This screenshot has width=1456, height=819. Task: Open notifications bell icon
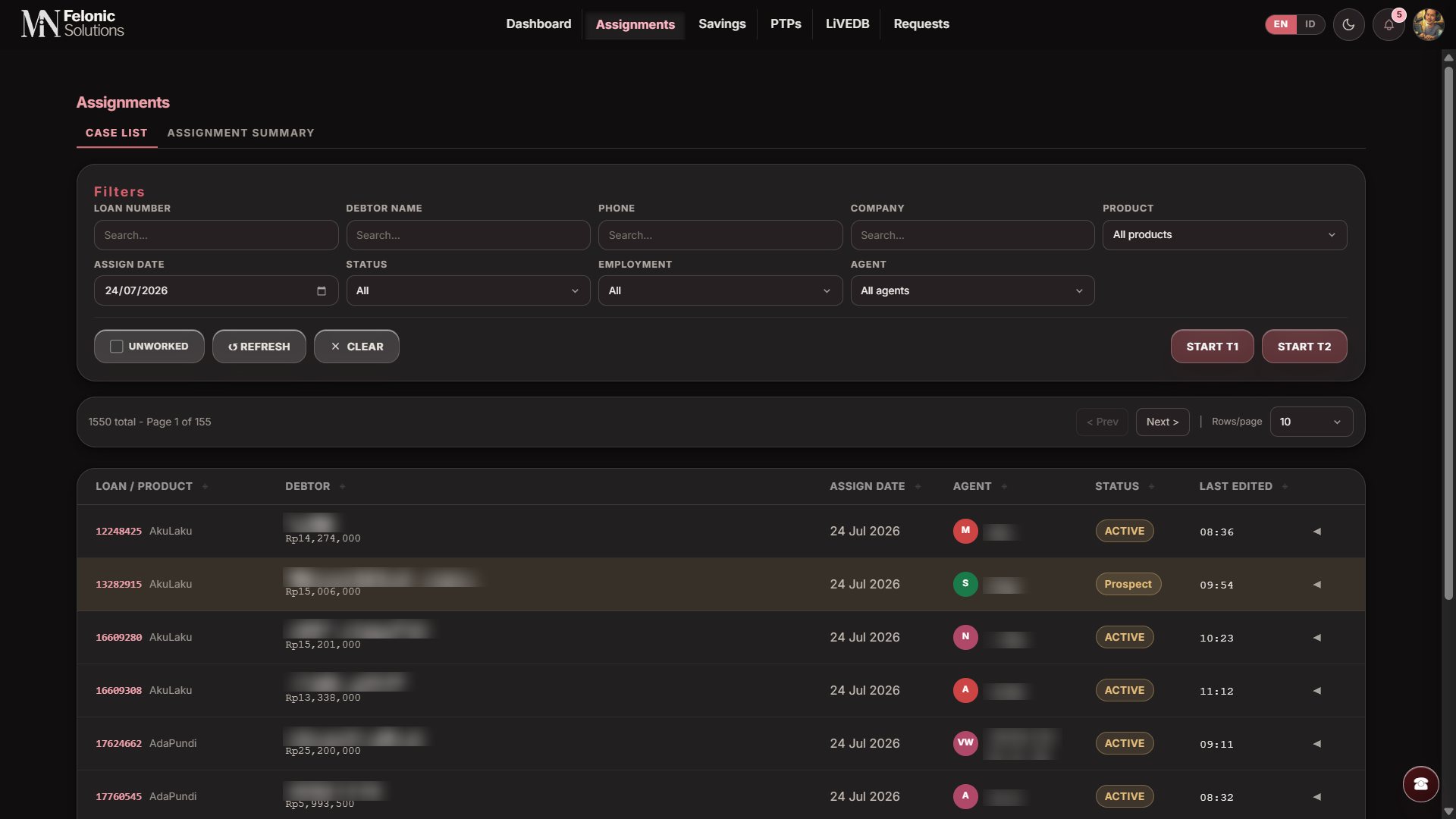(1389, 24)
